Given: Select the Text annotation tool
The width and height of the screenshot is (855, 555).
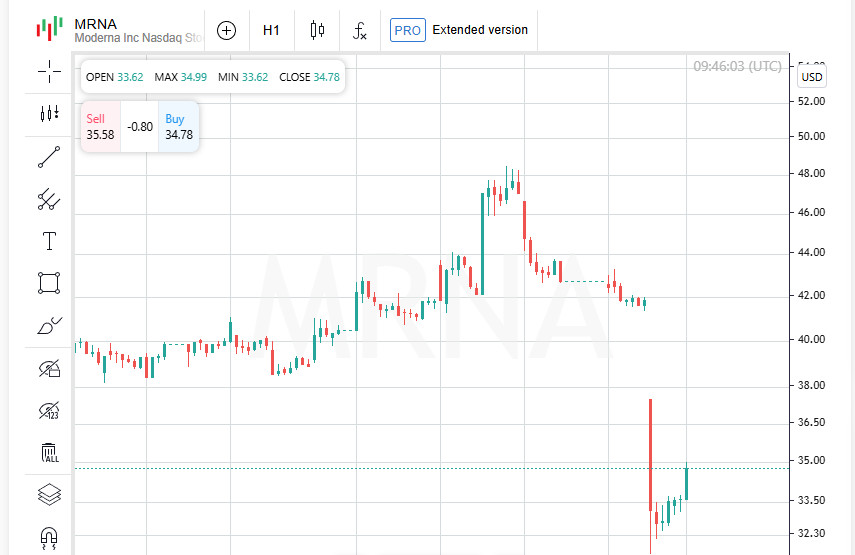Looking at the screenshot, I should tap(49, 241).
